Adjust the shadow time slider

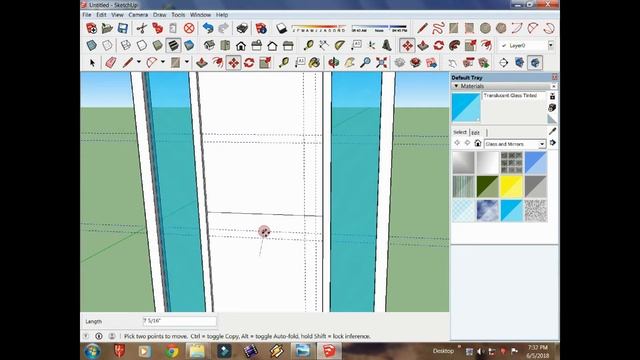379,28
